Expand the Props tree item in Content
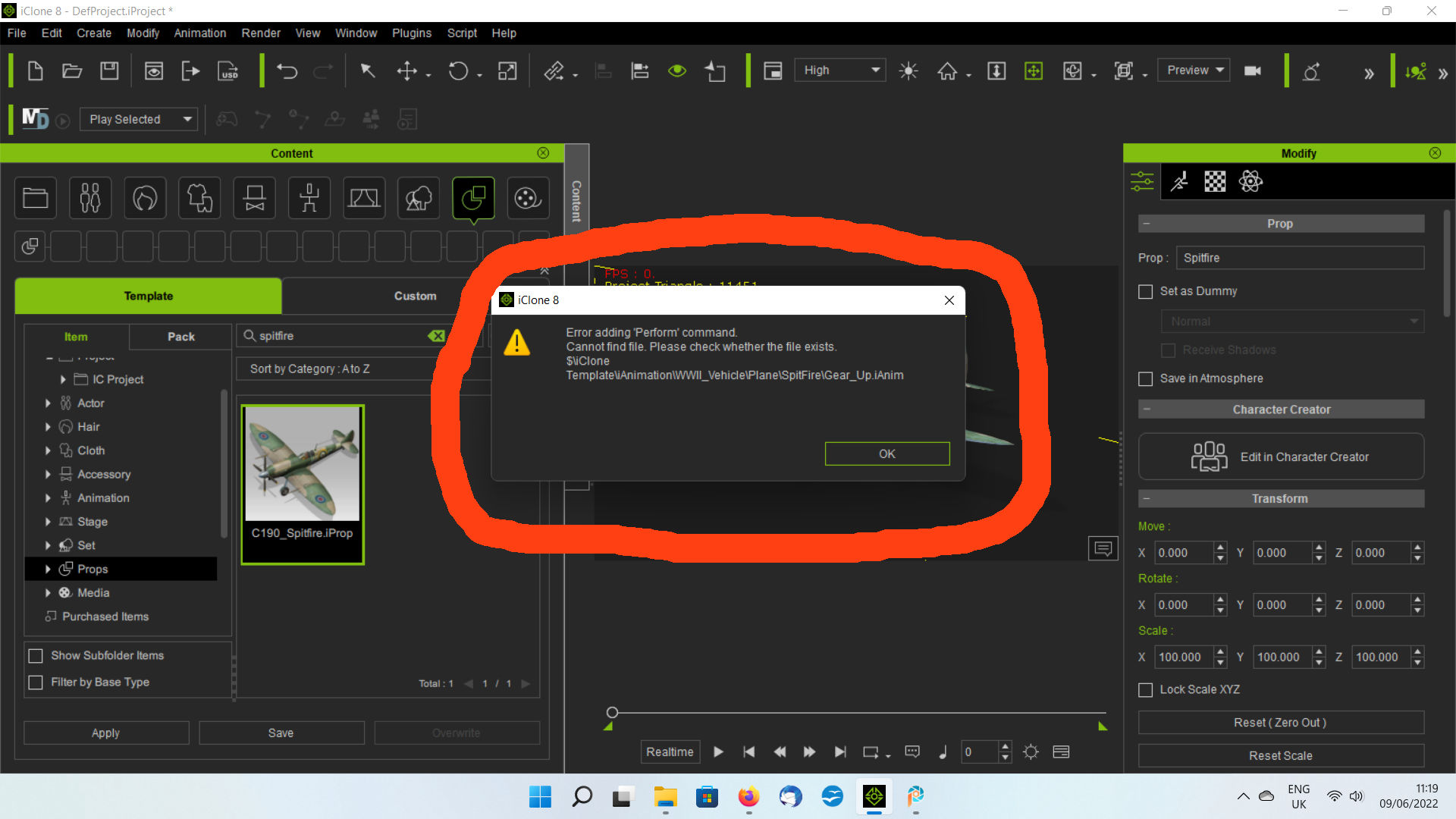This screenshot has width=1456, height=819. (47, 568)
